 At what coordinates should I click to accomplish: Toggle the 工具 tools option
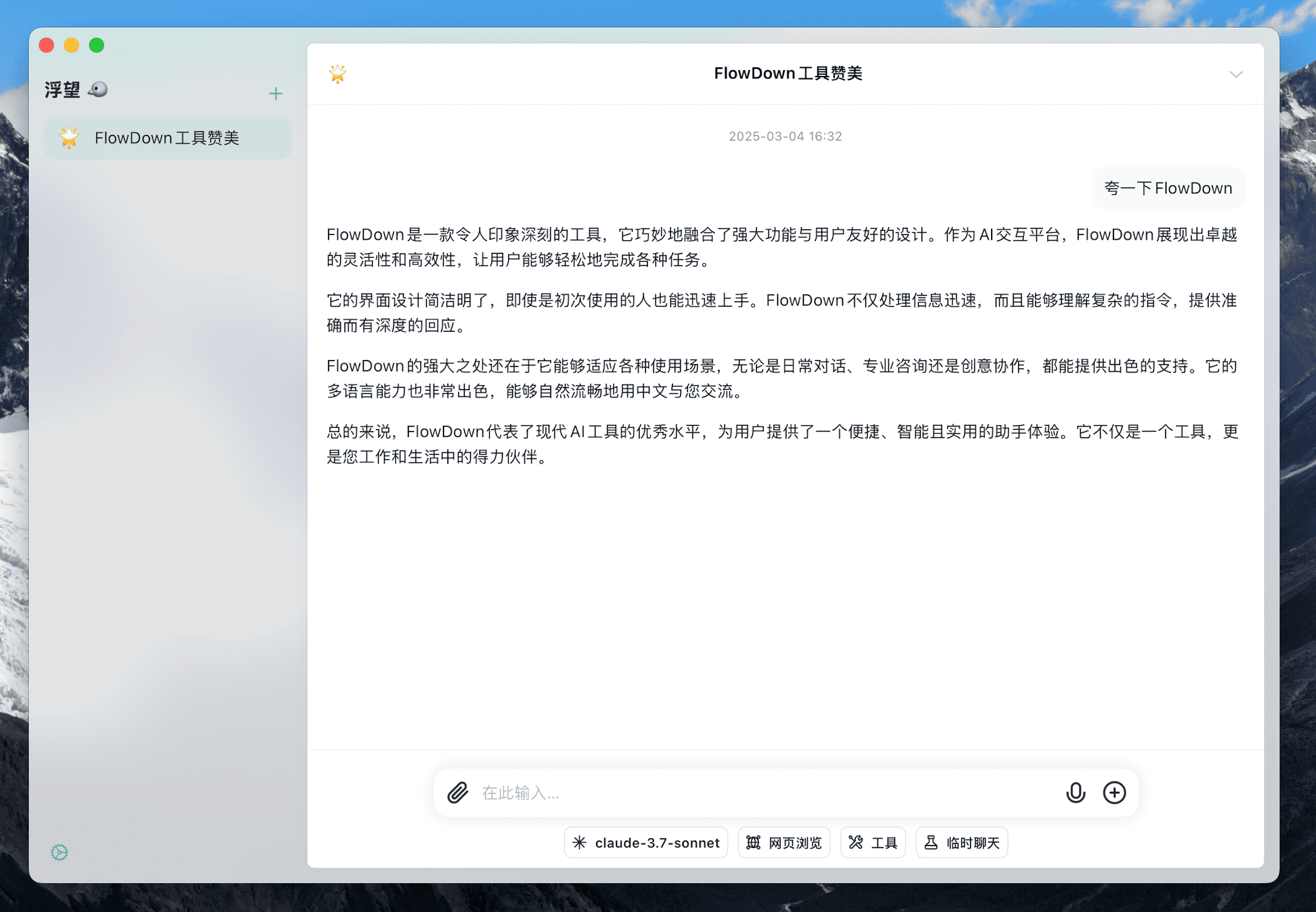tap(873, 842)
